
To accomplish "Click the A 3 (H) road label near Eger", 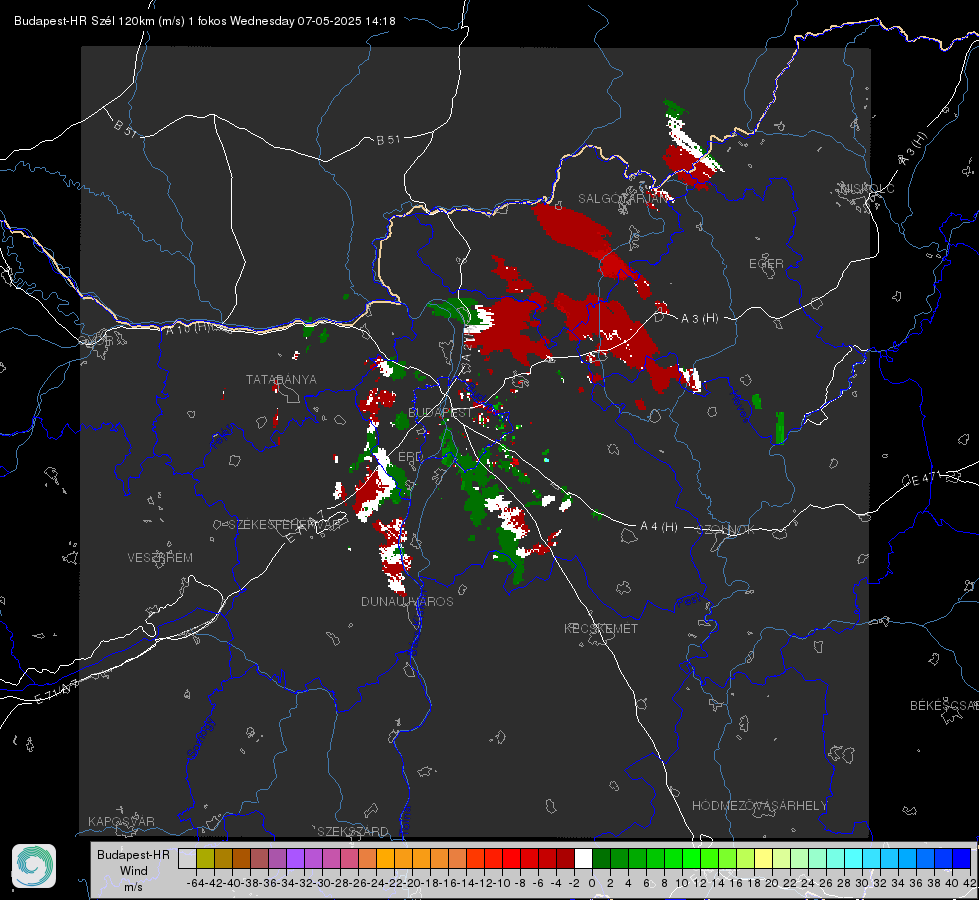I will (699, 319).
